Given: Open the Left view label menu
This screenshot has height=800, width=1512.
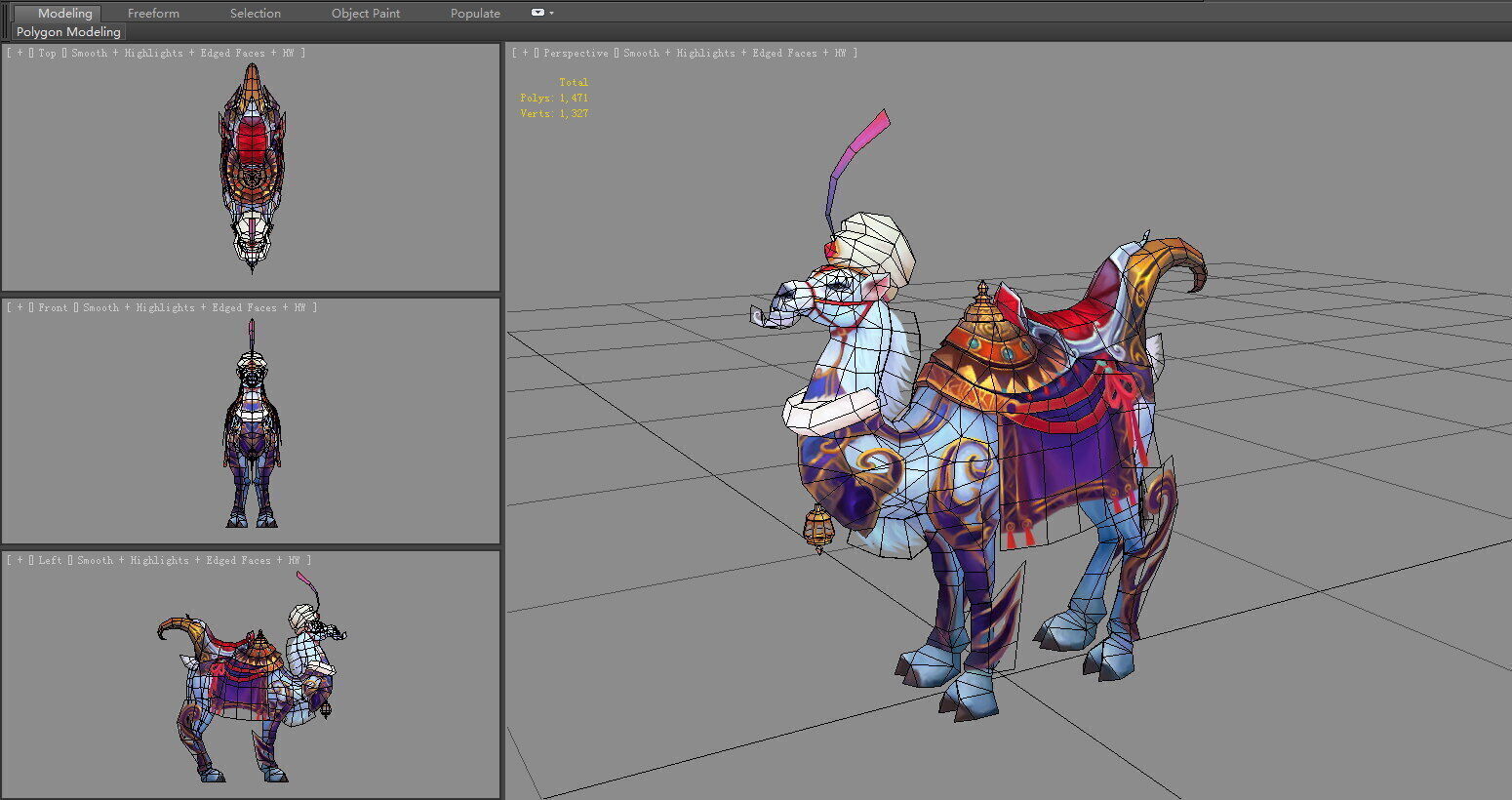Looking at the screenshot, I should pyautogui.click(x=50, y=560).
